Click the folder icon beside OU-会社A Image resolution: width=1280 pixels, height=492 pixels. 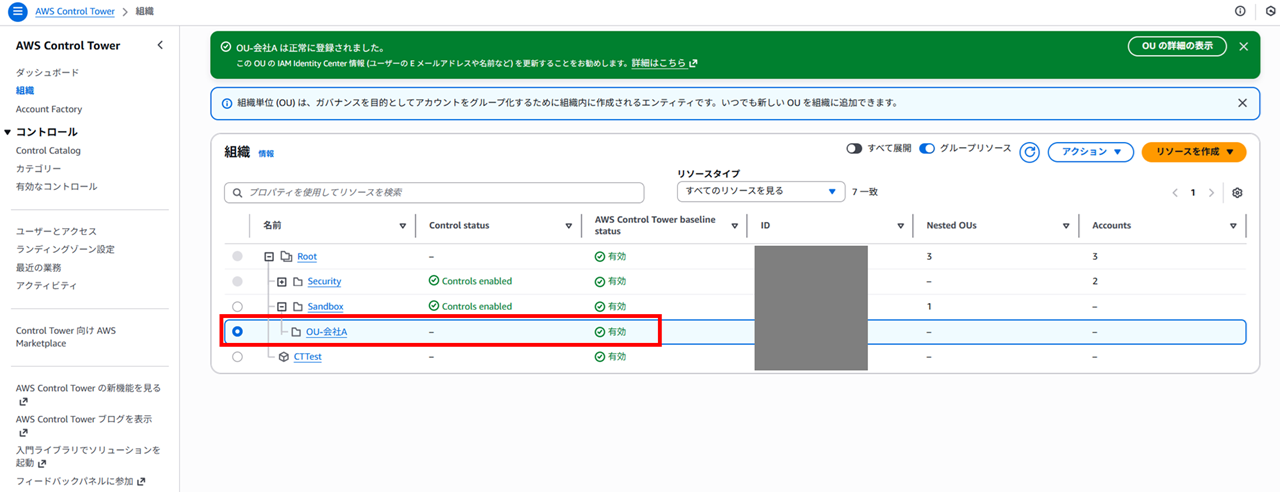click(296, 332)
